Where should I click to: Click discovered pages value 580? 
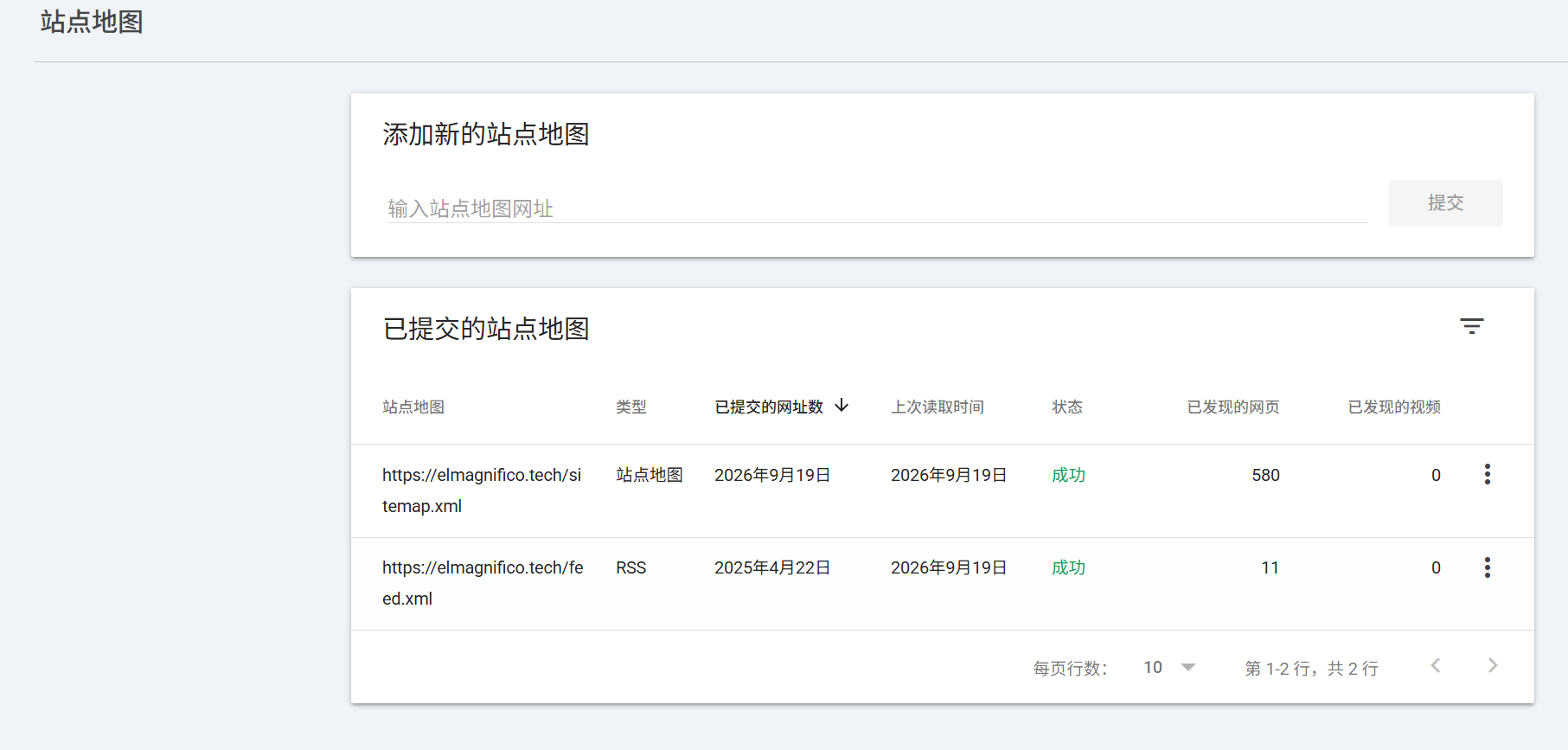(1265, 475)
